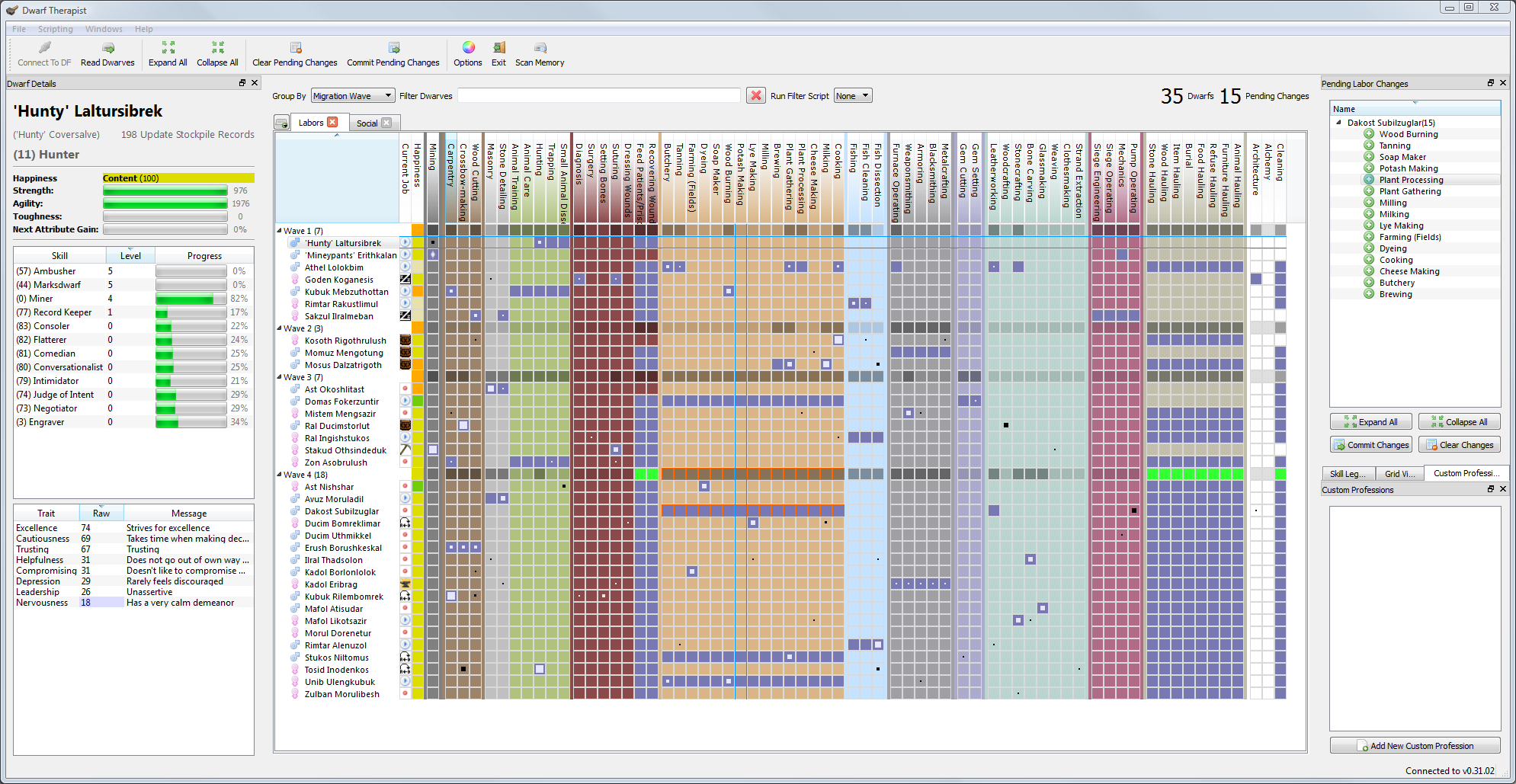Toggle Mining labor for 'Hunty' Laltursibrek

click(433, 243)
